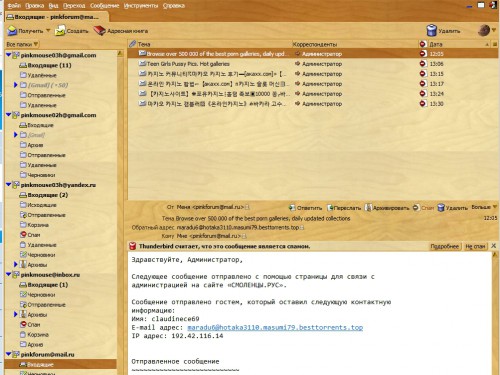
Task: Click star next to sender pinkforum@mail.ru
Action: click(247, 207)
